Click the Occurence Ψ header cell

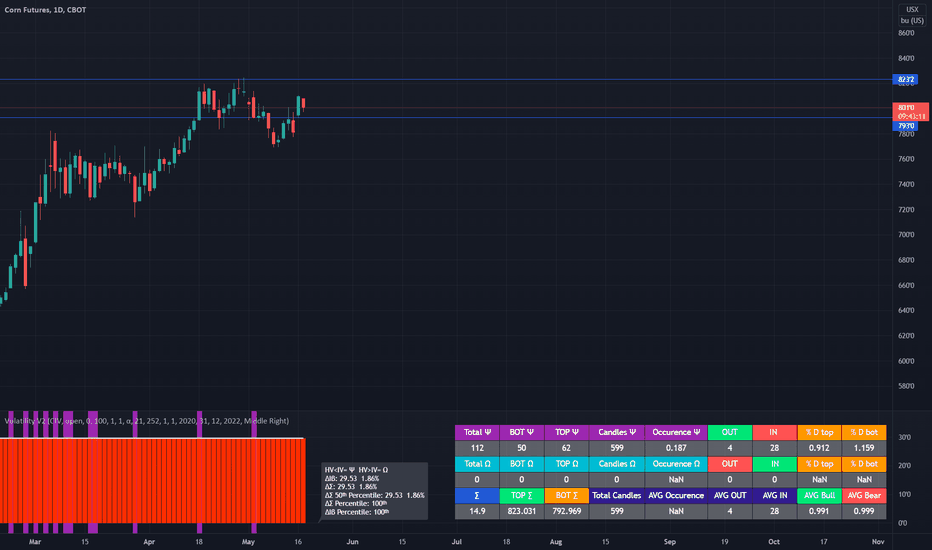click(676, 432)
